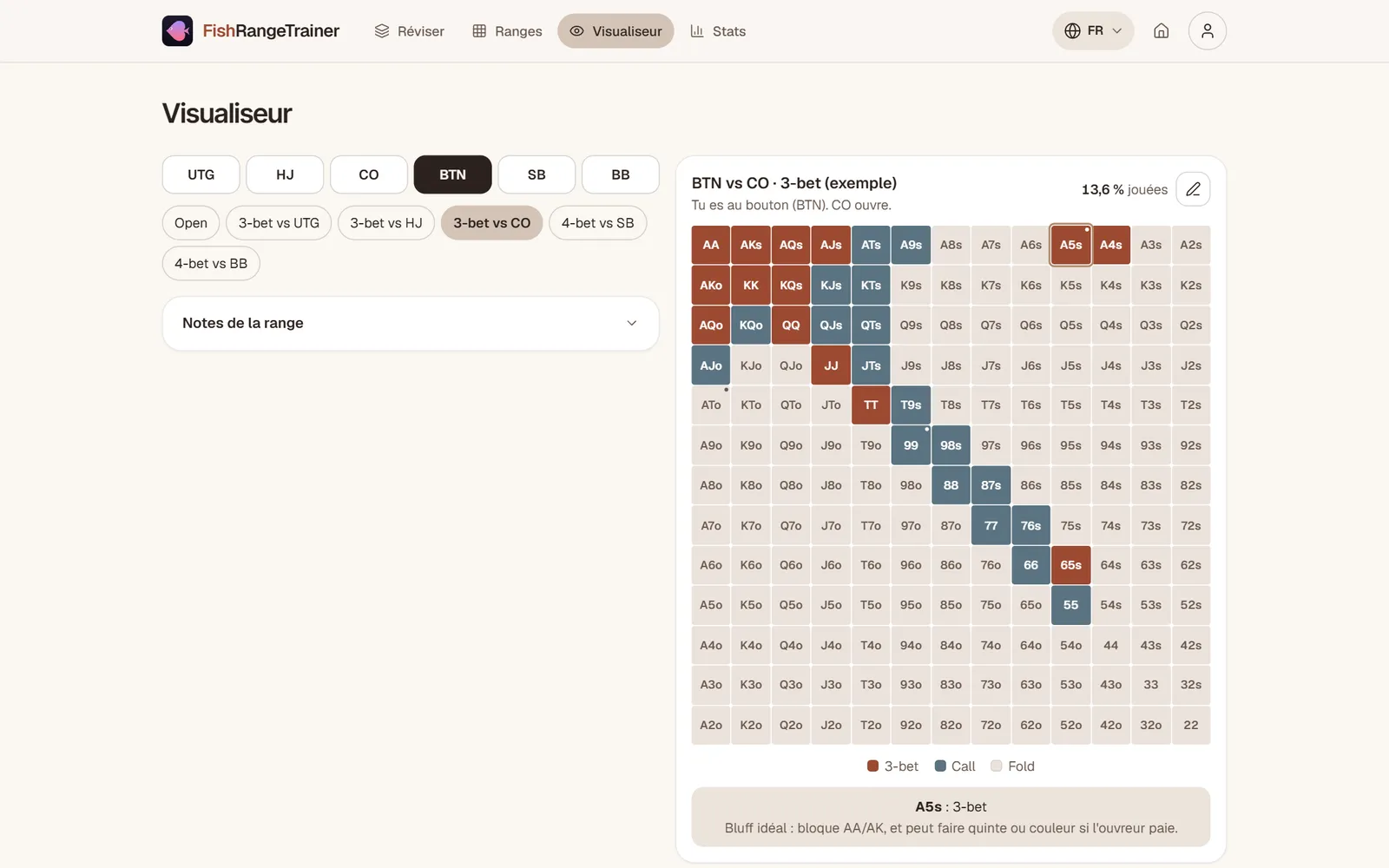Choose the Open scenario

tap(191, 223)
